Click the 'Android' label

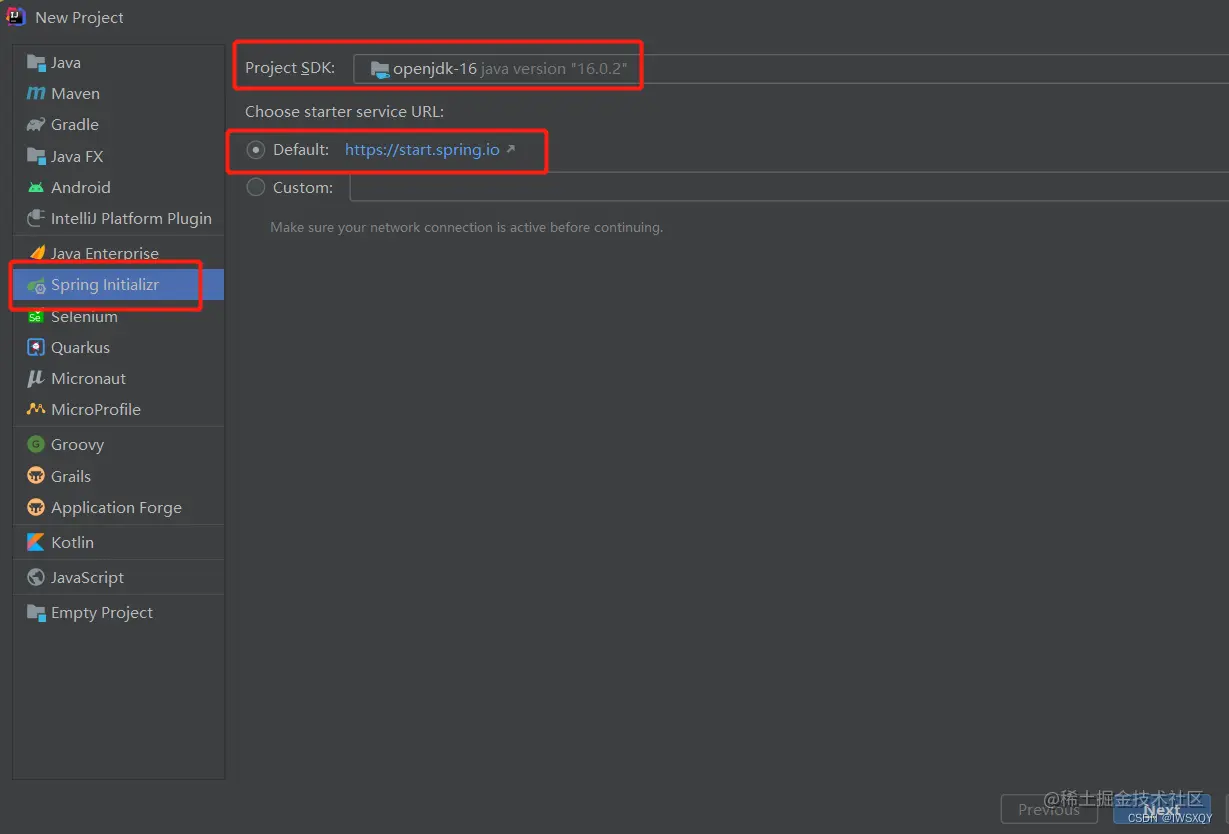pyautogui.click(x=81, y=188)
